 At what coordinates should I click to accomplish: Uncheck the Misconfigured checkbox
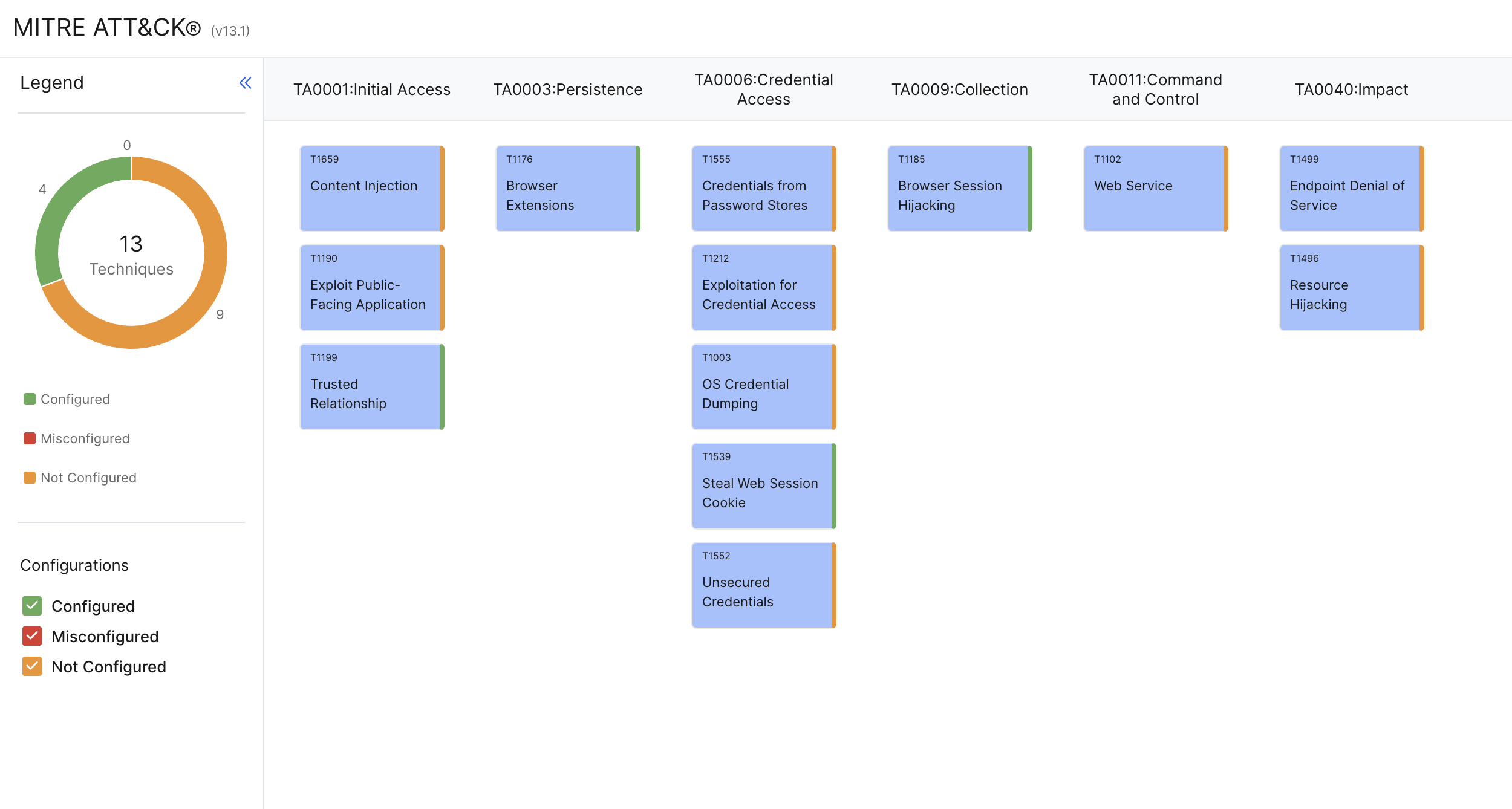pos(32,636)
